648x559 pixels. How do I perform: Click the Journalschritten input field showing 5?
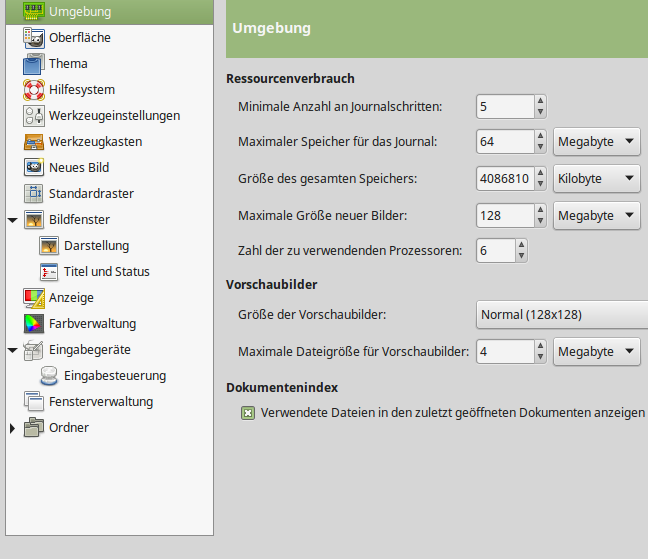tap(505, 107)
